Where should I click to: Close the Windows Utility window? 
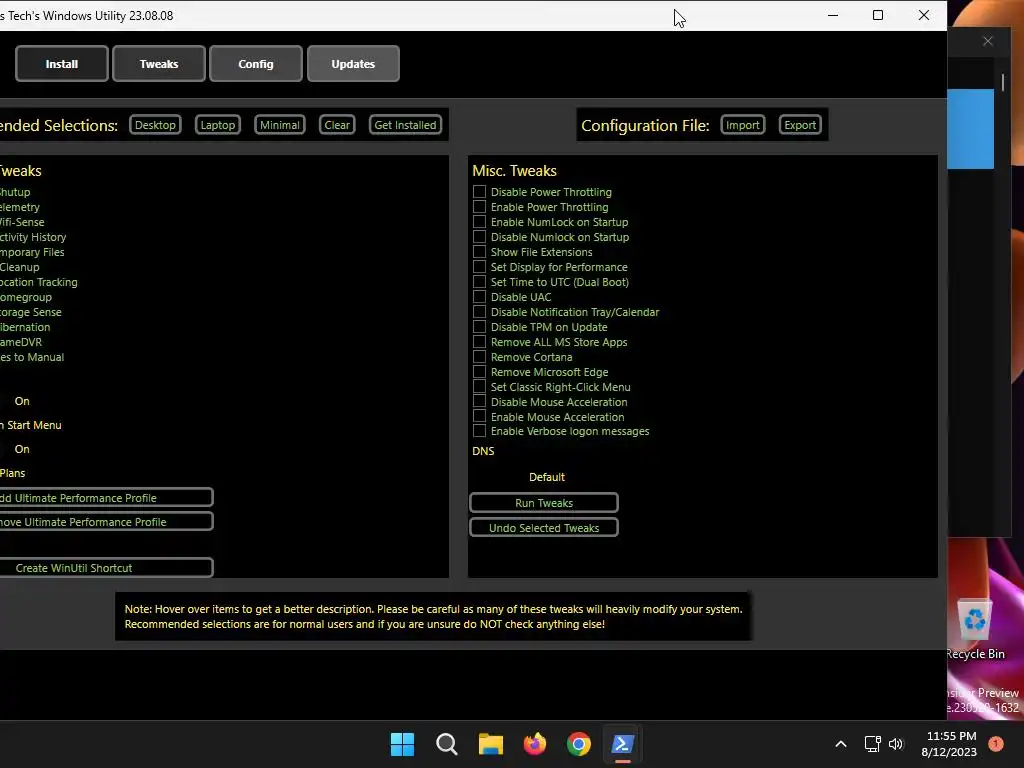923,15
